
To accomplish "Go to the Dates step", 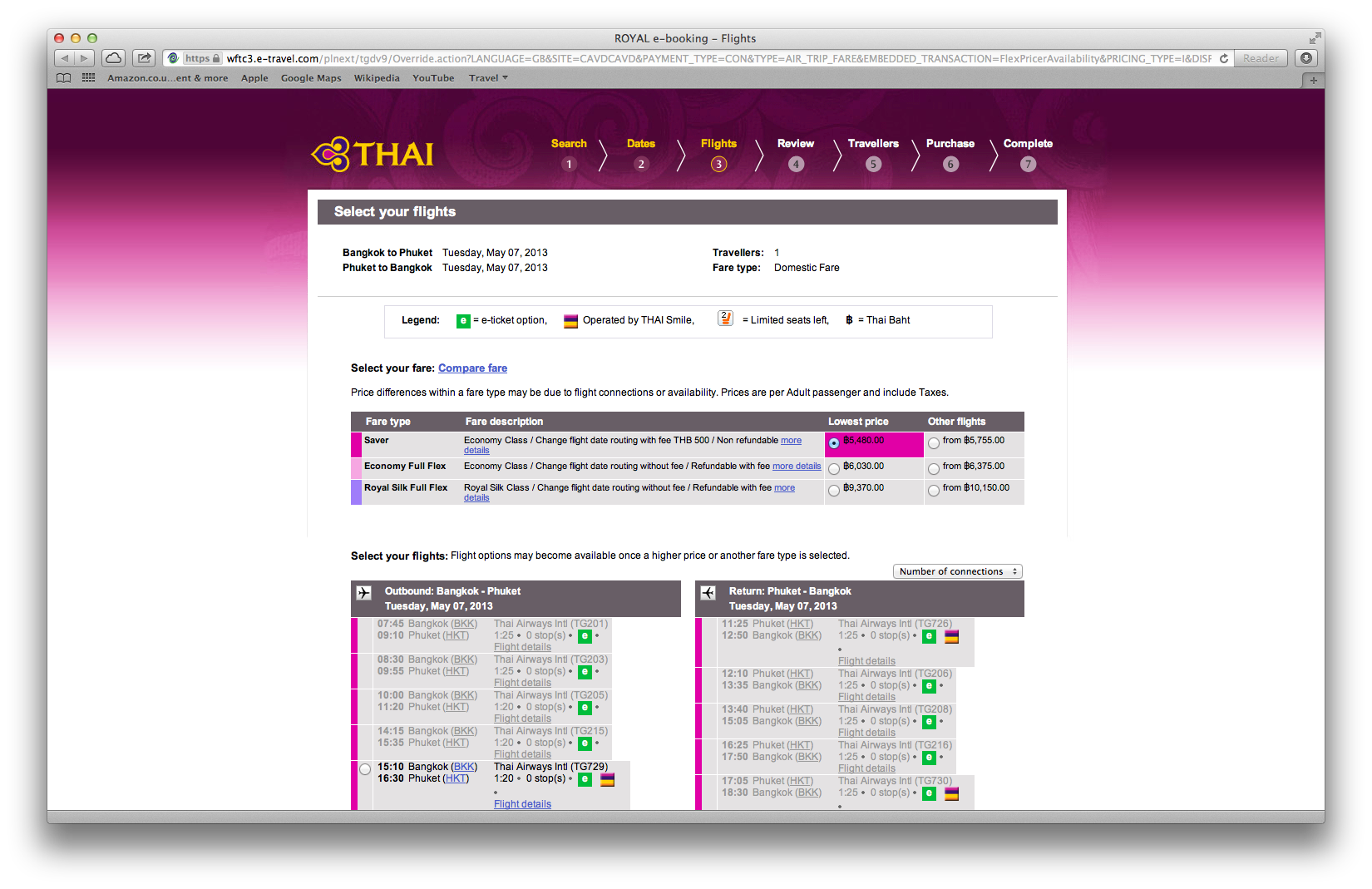I will point(641,144).
